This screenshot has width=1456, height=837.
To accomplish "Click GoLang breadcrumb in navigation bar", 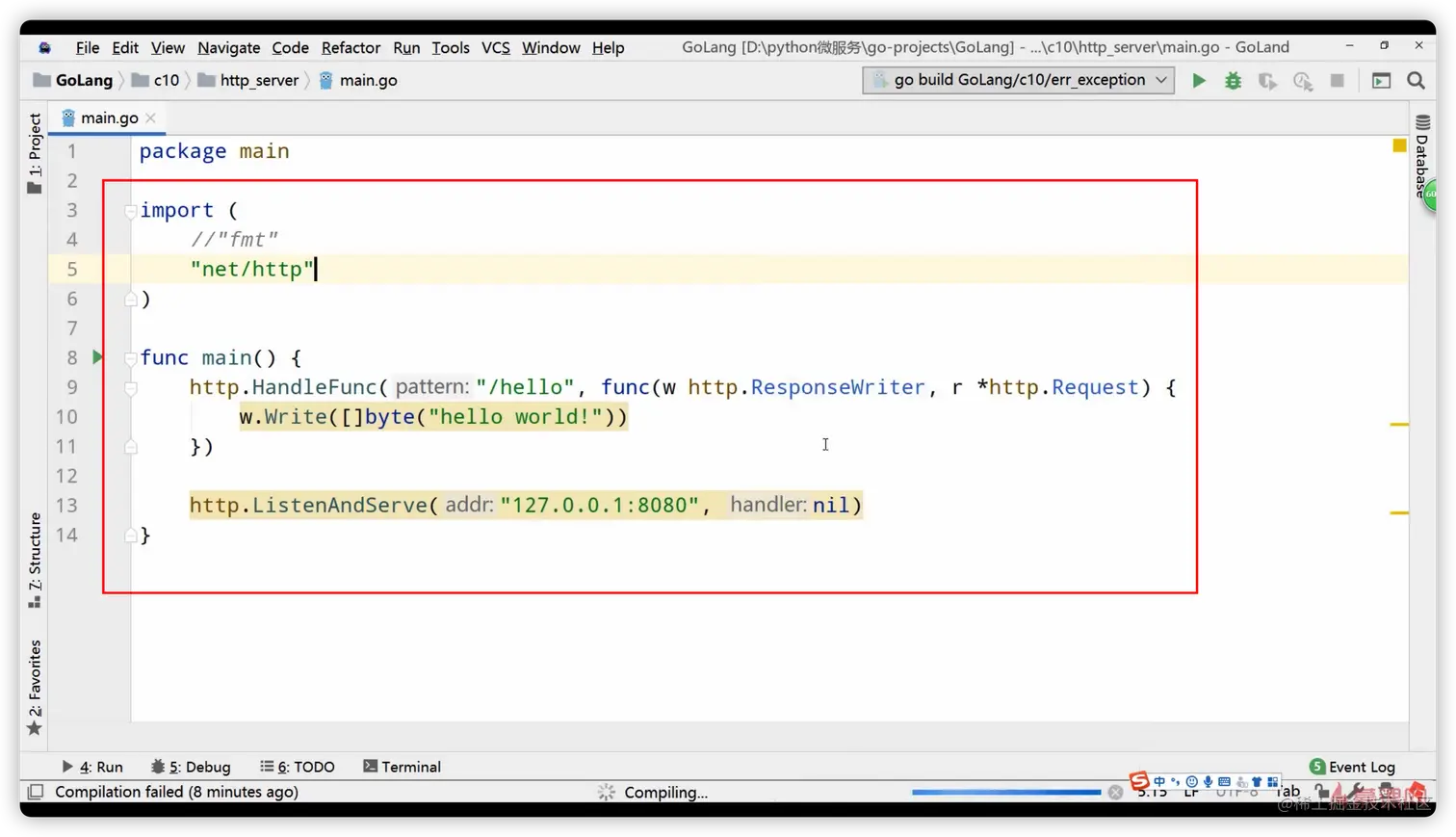I will (x=74, y=80).
